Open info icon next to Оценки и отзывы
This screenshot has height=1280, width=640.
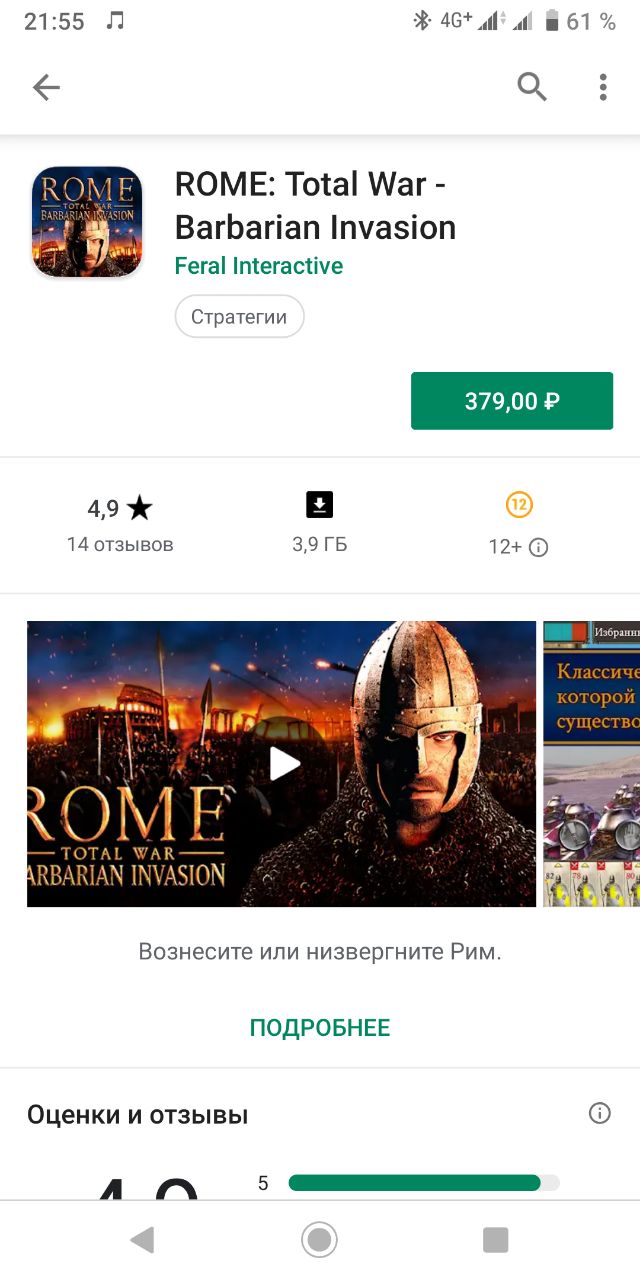coord(600,1113)
